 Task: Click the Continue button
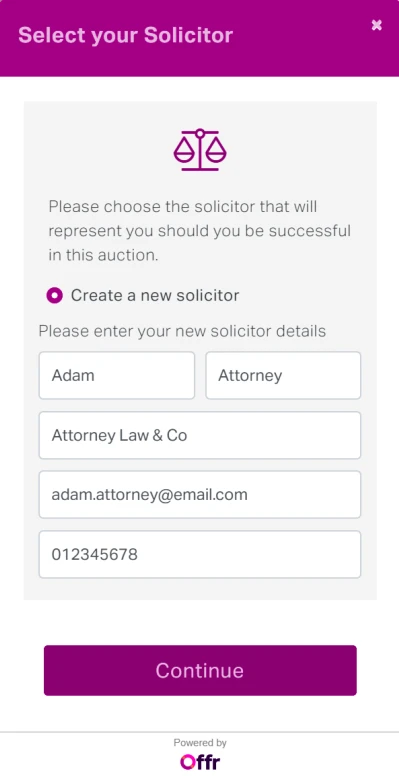pyautogui.click(x=200, y=670)
